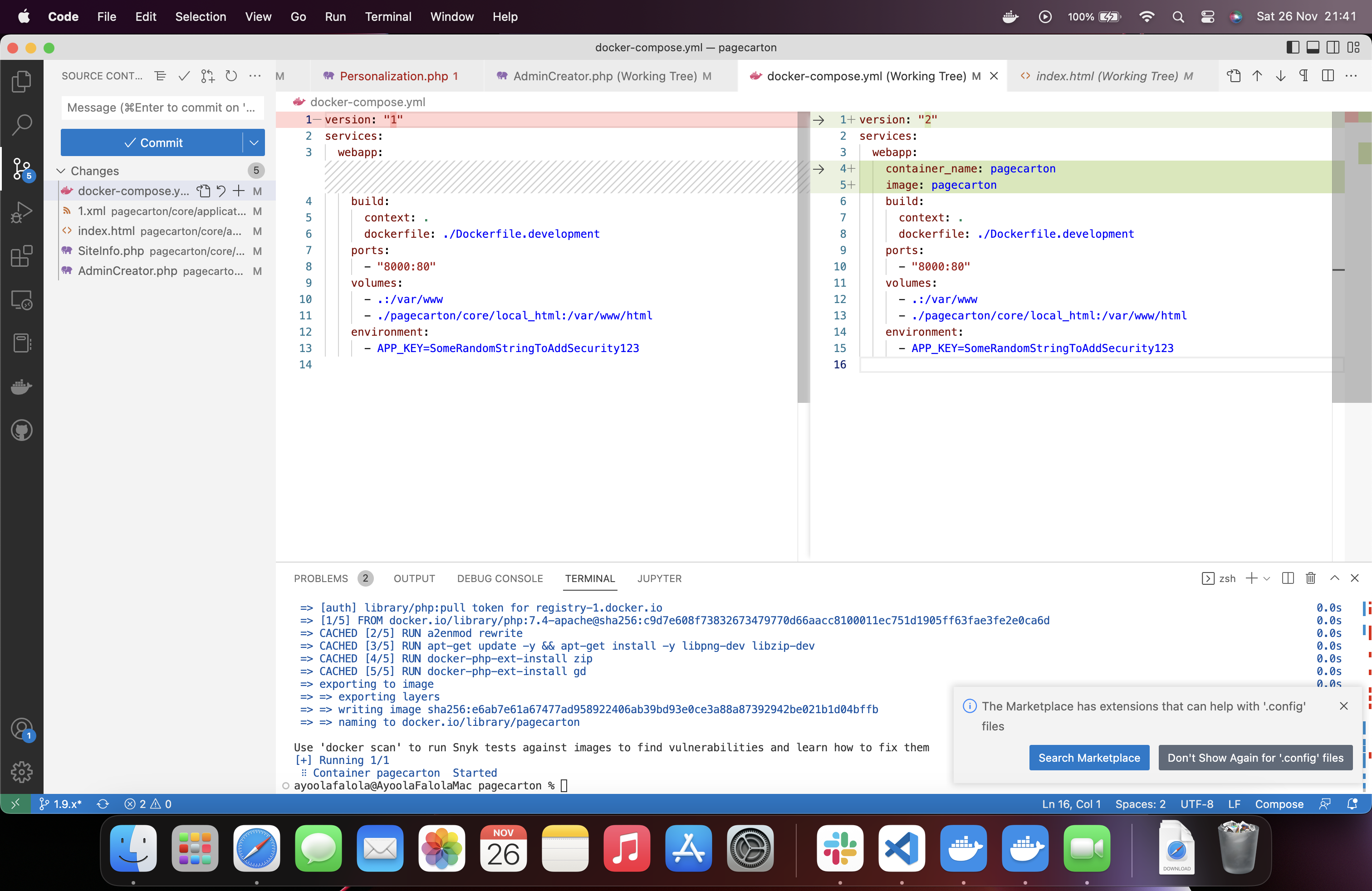The height and width of the screenshot is (891, 1372).
Task: Close docker-compose.yml (Working Tree) tab
Action: (995, 76)
